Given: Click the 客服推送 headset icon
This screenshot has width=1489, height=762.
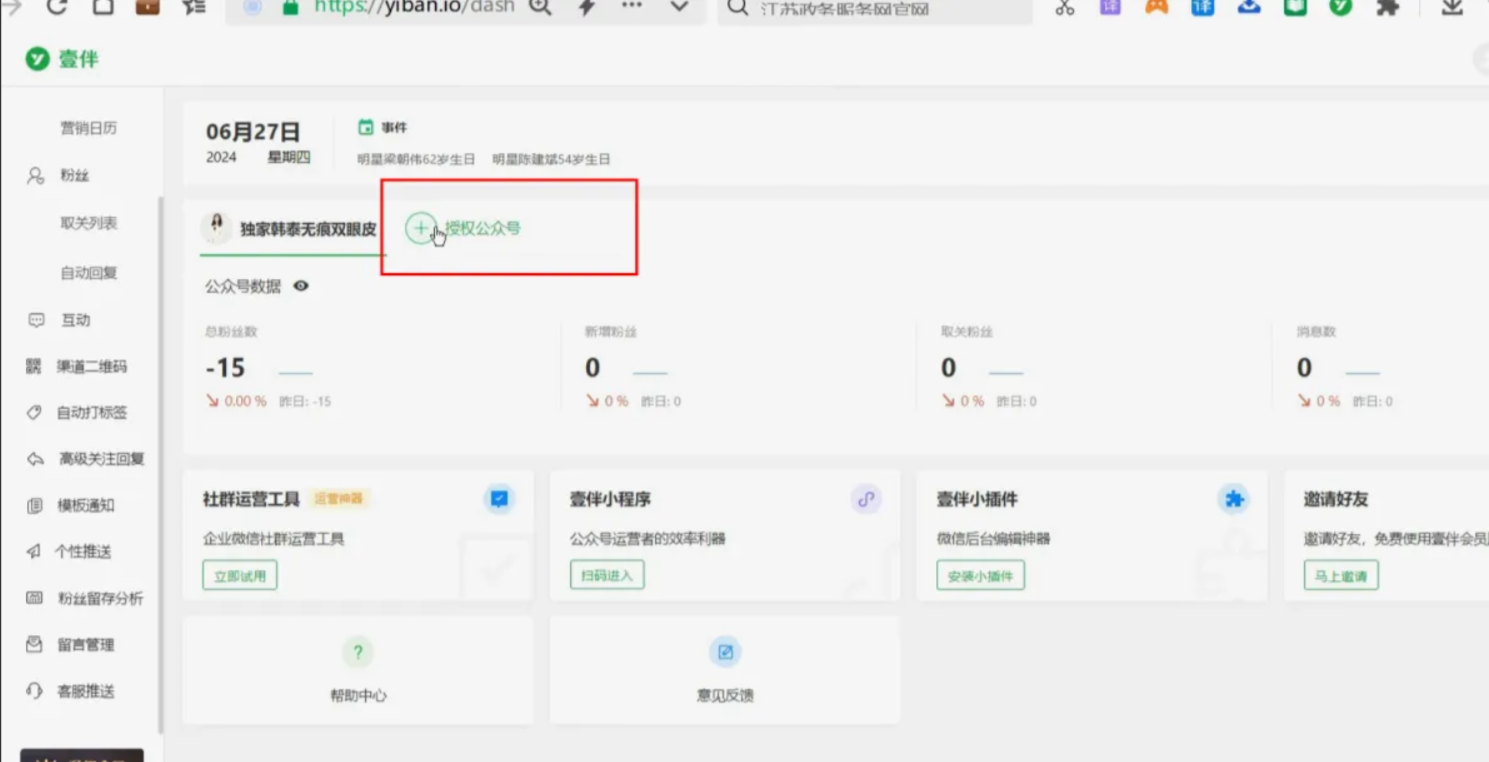Looking at the screenshot, I should (35, 691).
